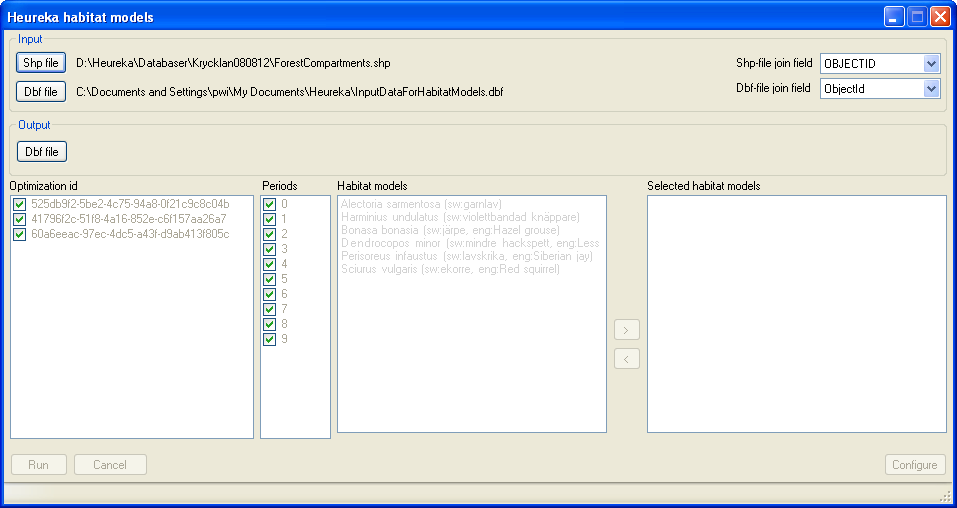Image resolution: width=957 pixels, height=508 pixels.
Task: Click the add habitat model arrow (>)
Action: click(x=627, y=330)
